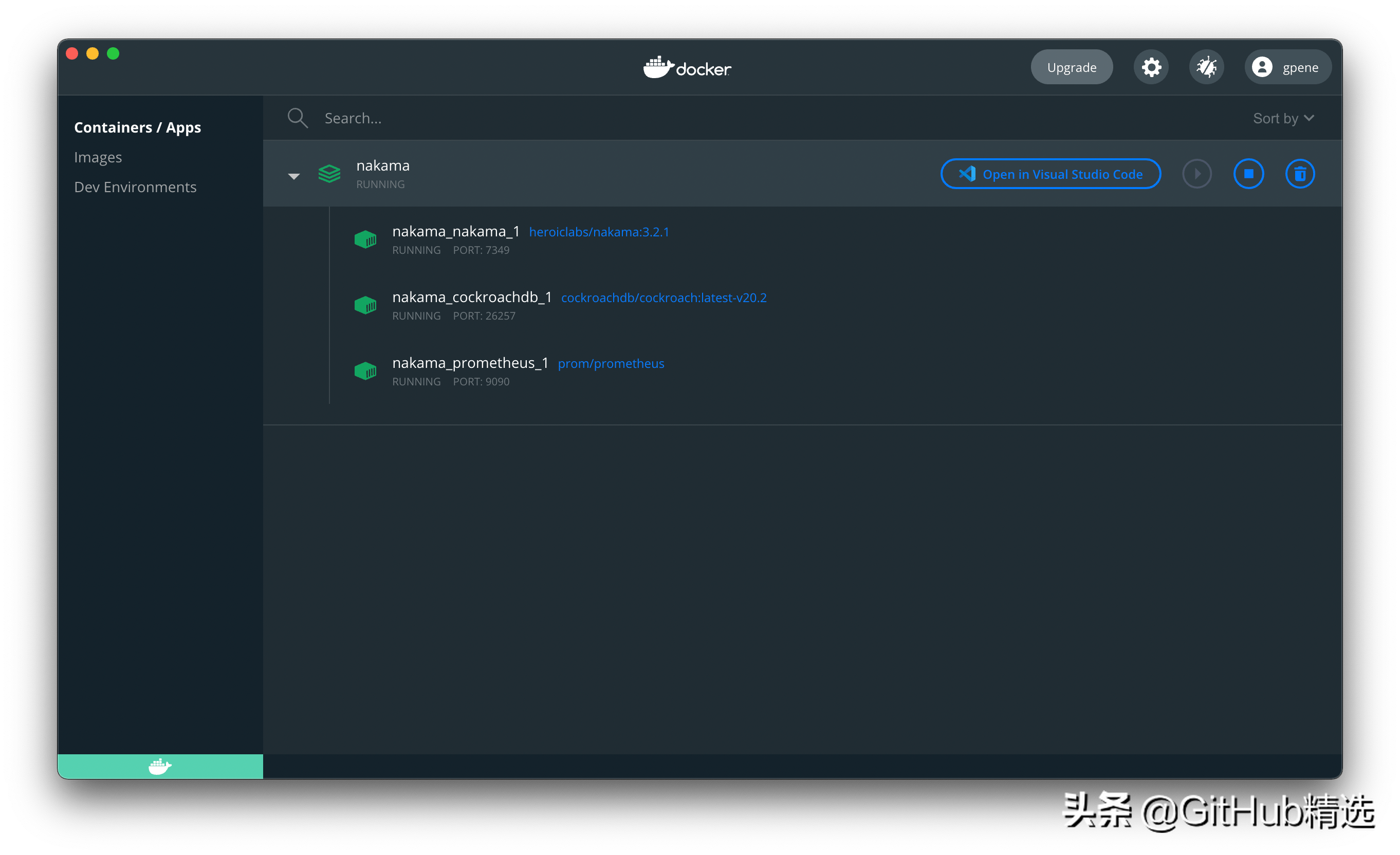Stop the nakama app
1400x855 pixels.
[x=1248, y=174]
